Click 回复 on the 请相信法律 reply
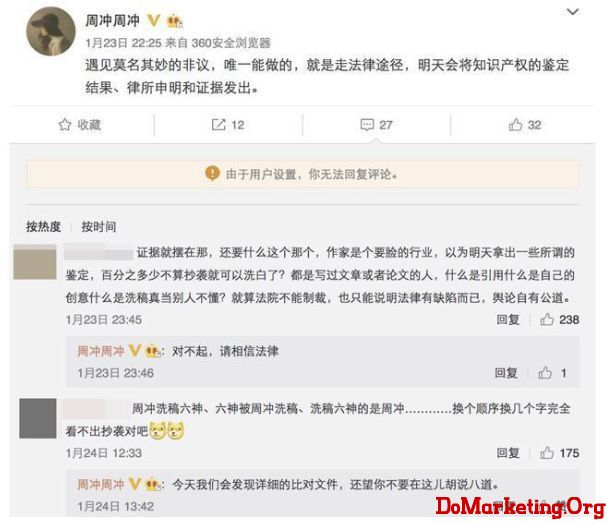The width and height of the screenshot is (611, 524). click(506, 373)
